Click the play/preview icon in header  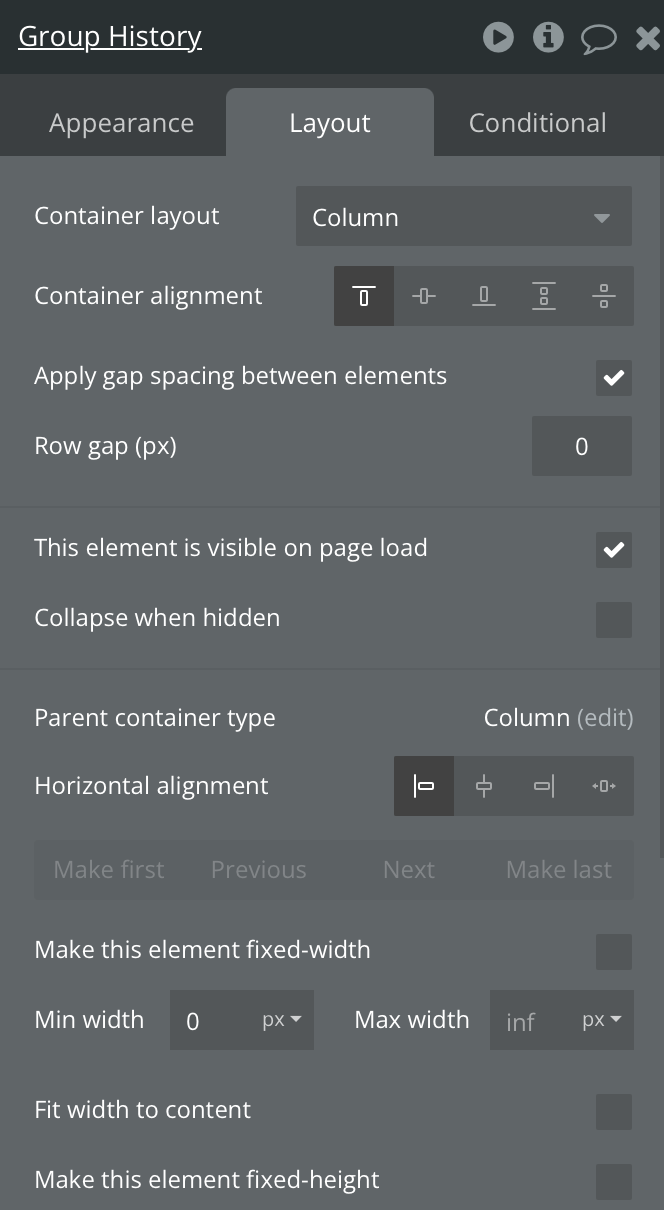coord(498,38)
